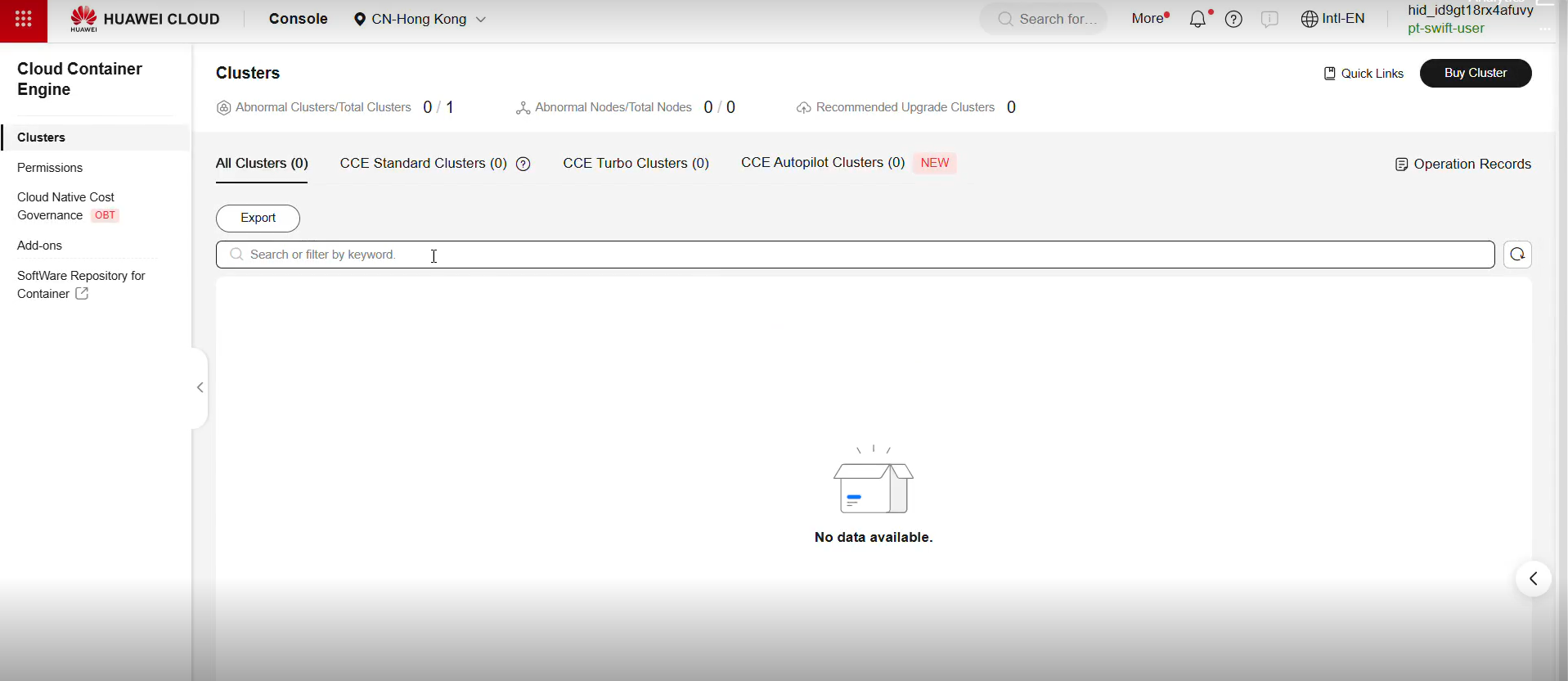Click the Recommended Upgrade Clusters label
The image size is (1568, 681).
(905, 107)
